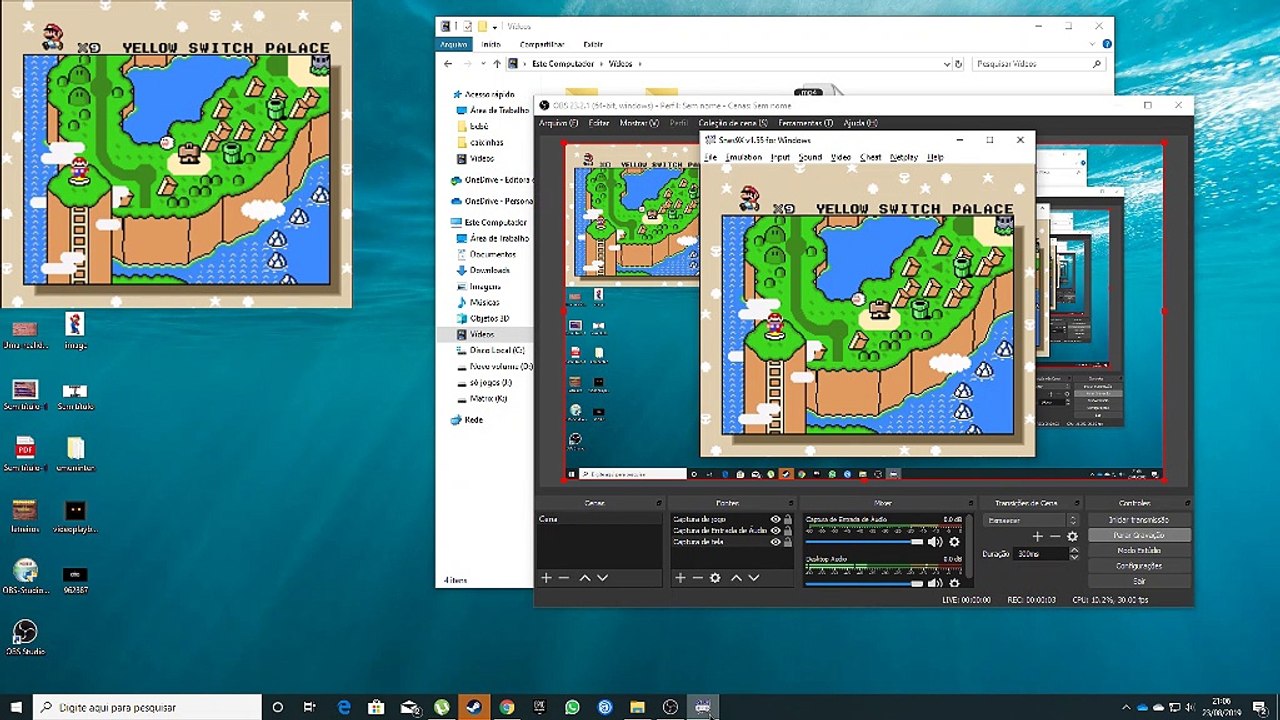1280x720 pixels.
Task: Click Sair button in OBS controls
Action: click(x=1139, y=580)
